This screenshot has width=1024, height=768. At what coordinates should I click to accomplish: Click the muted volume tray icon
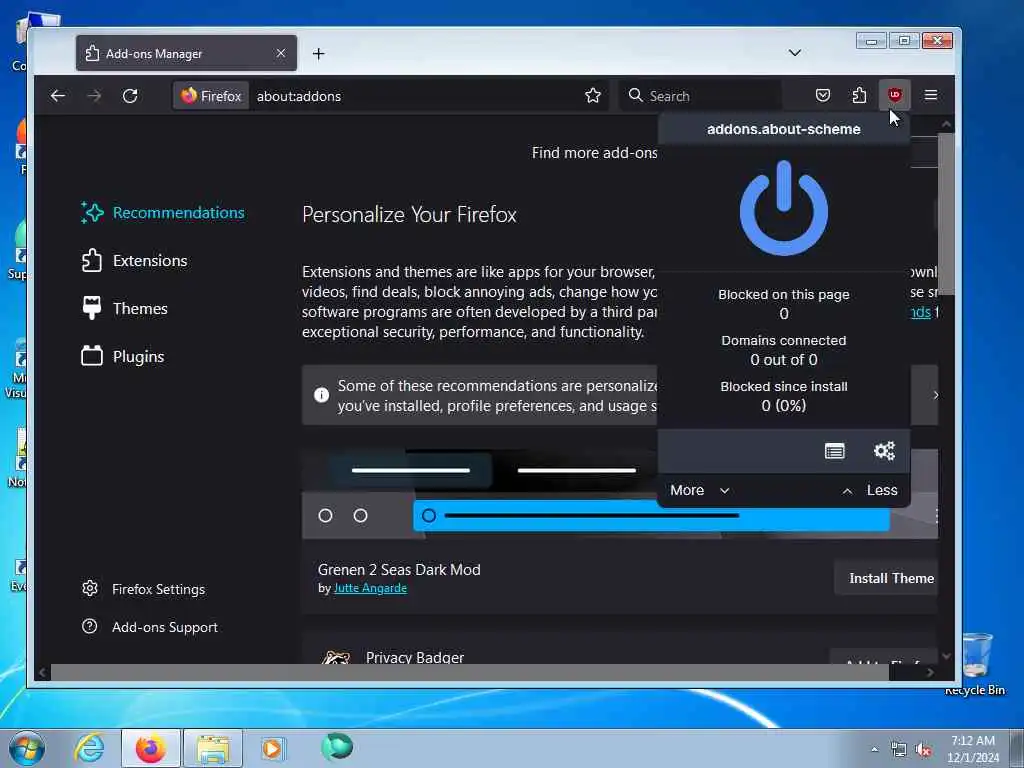point(923,750)
